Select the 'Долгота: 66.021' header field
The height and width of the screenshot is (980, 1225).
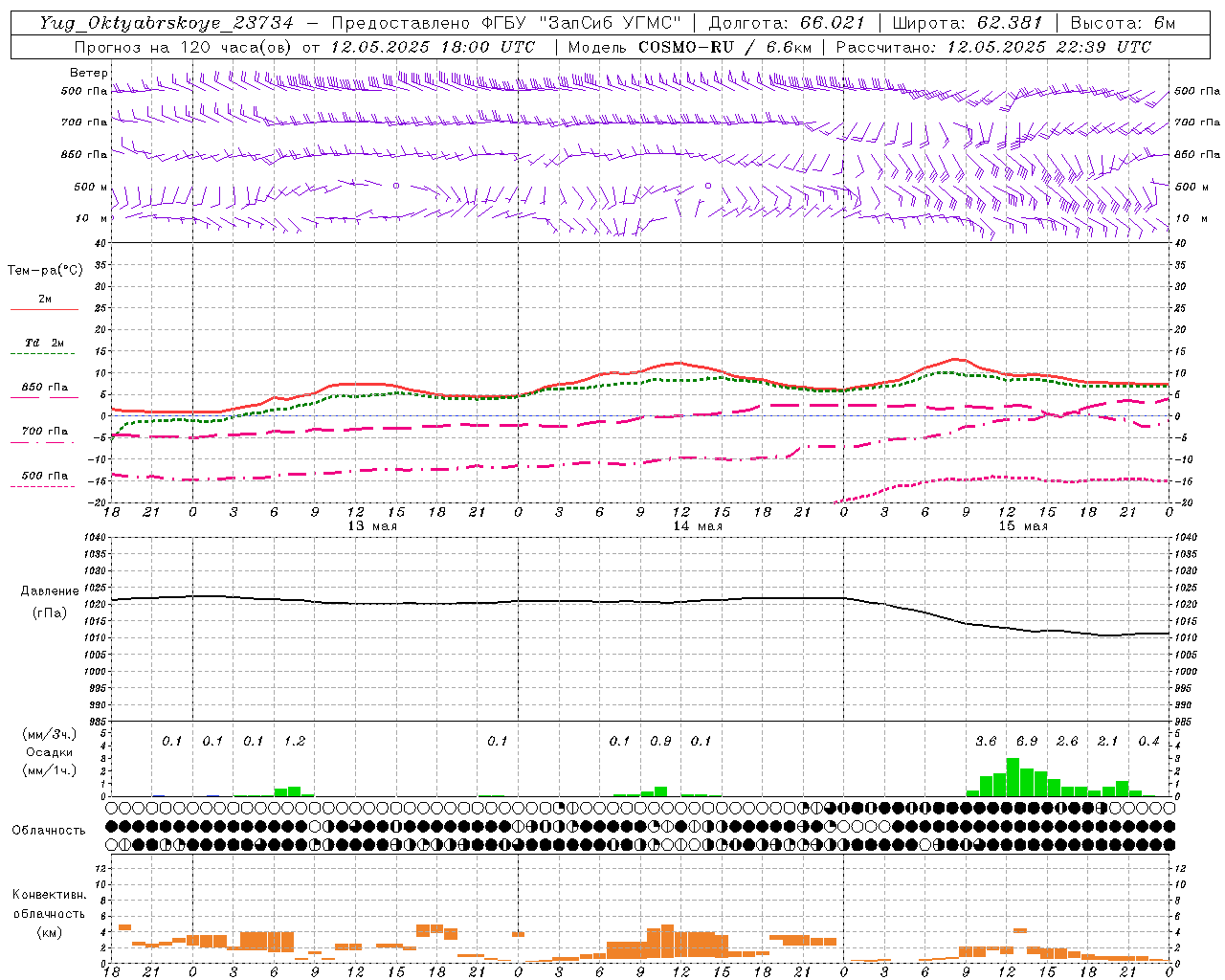pyautogui.click(x=787, y=23)
